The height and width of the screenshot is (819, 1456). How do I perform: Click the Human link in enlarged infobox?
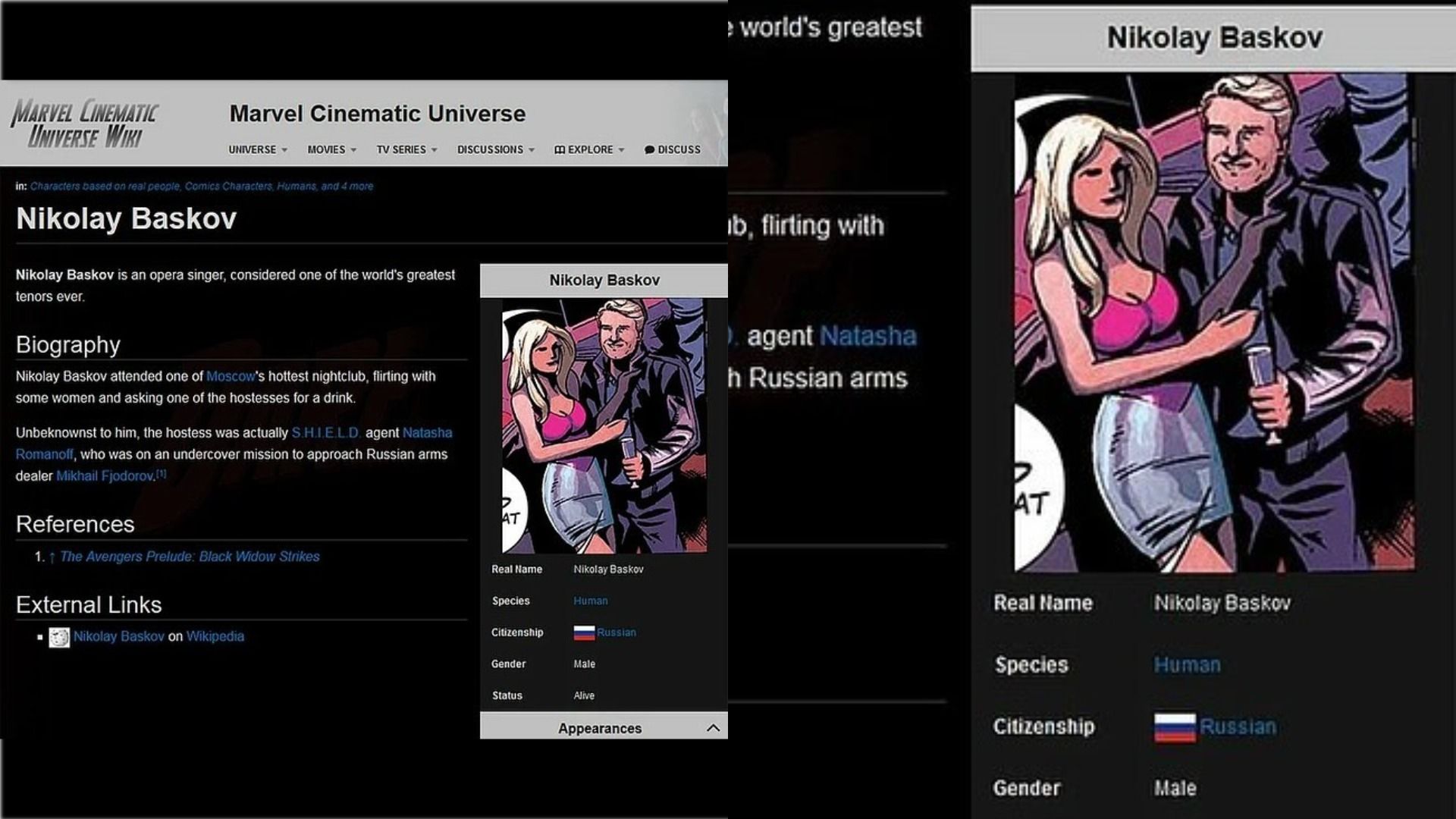(1188, 665)
